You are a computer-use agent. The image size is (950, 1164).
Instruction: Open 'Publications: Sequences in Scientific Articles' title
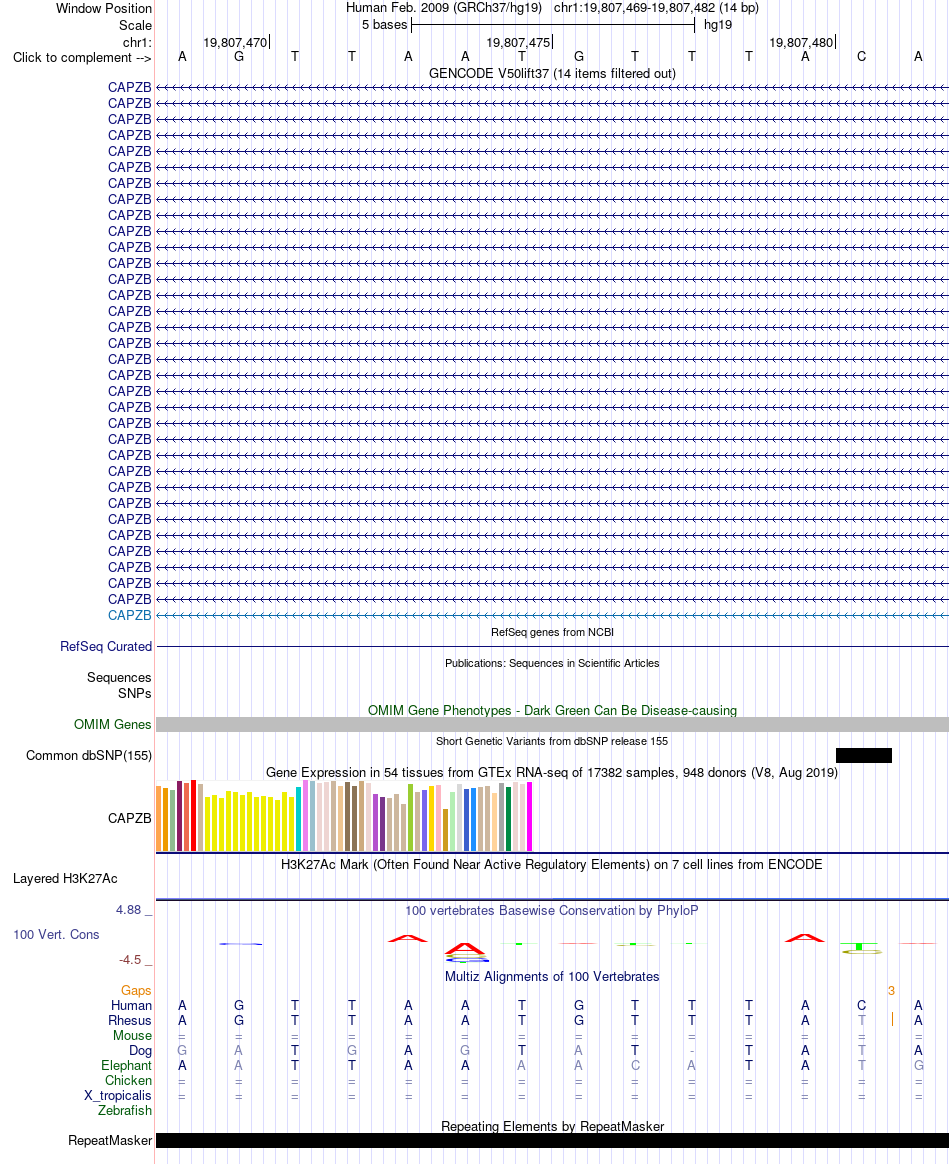552,664
